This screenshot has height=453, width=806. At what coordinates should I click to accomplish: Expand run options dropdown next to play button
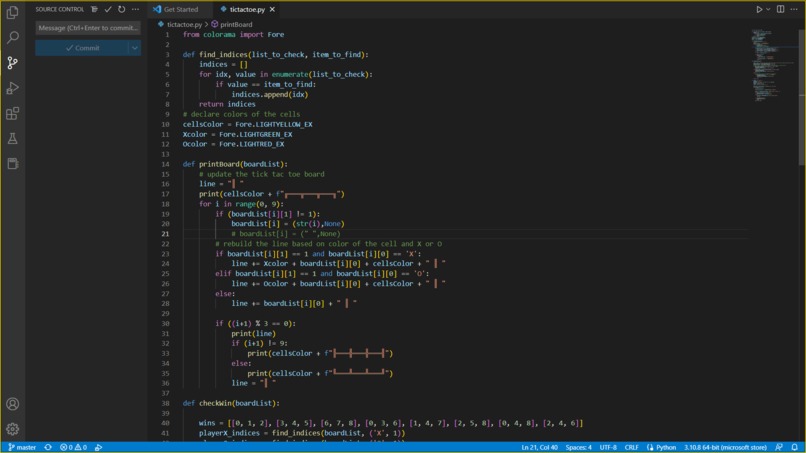tap(768, 9)
